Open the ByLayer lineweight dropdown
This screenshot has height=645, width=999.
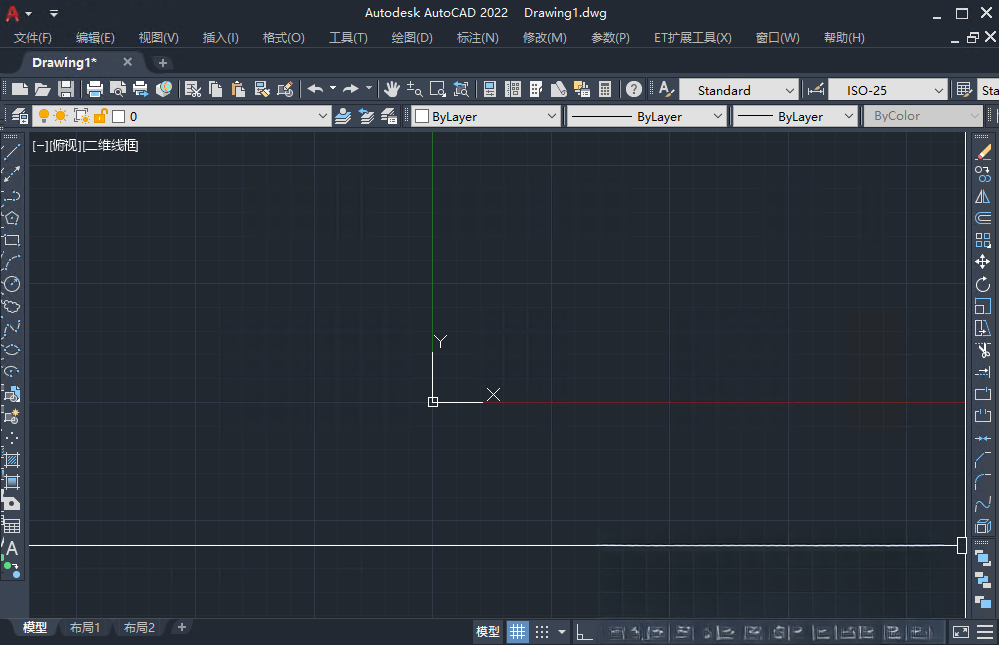pyautogui.click(x=848, y=116)
